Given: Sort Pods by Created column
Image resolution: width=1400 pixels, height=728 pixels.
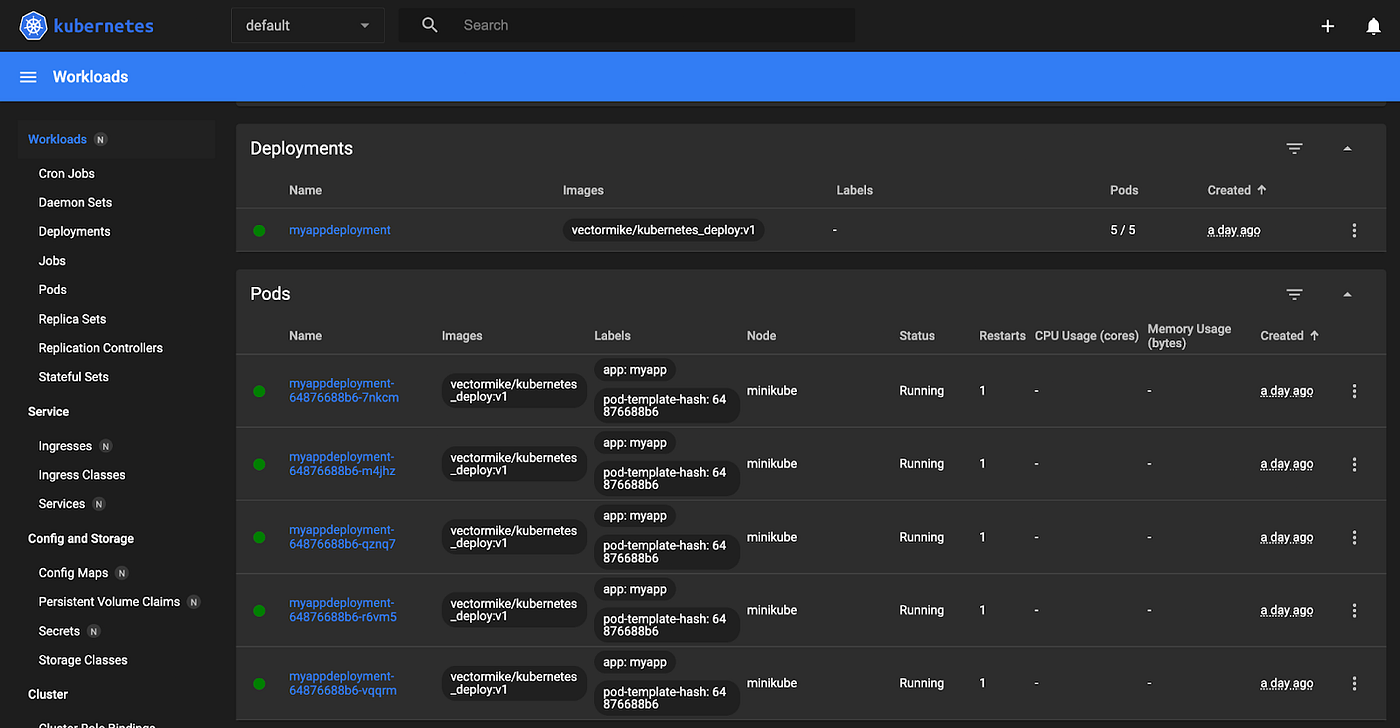Looking at the screenshot, I should tap(1290, 336).
